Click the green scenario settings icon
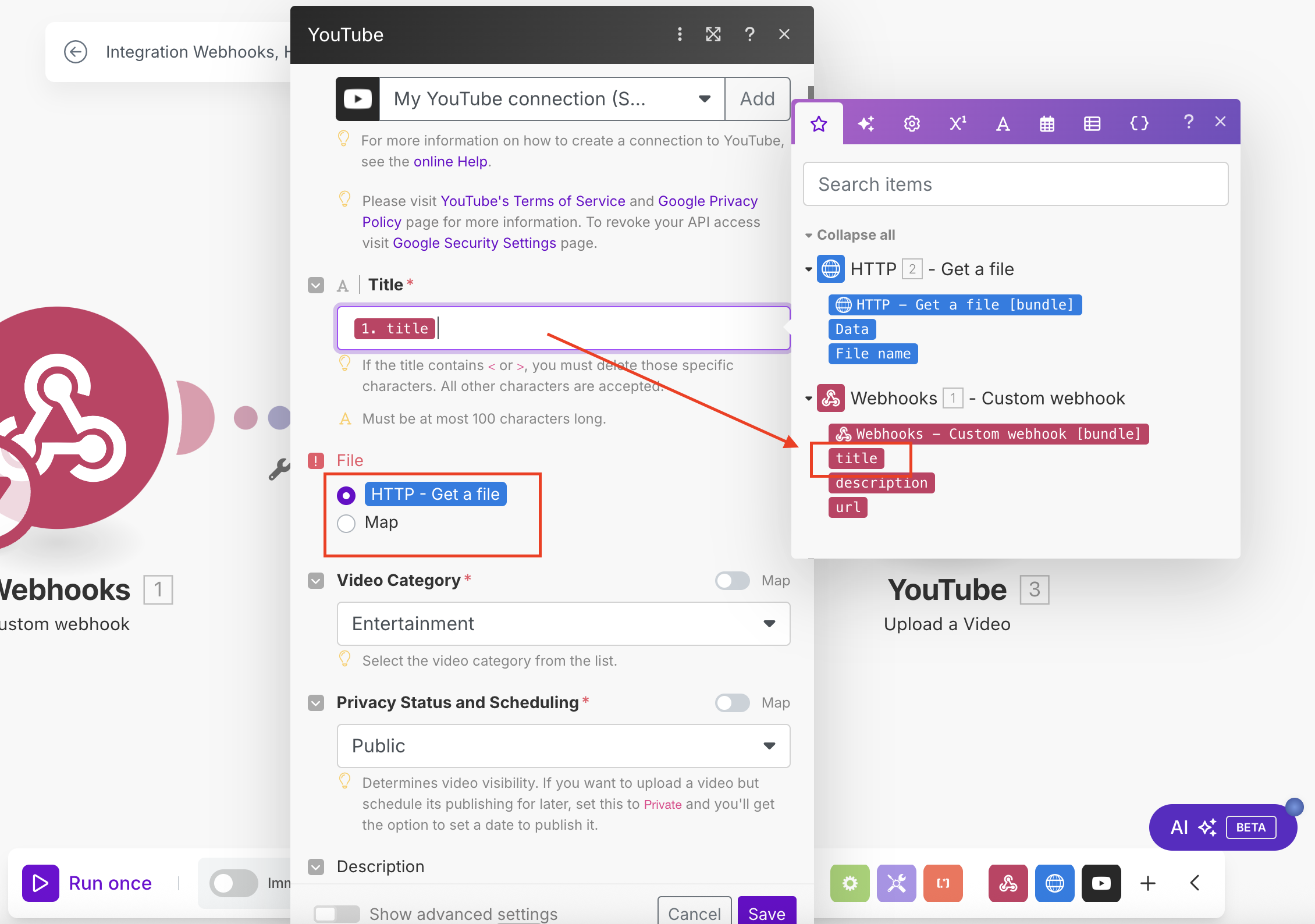The image size is (1315, 924). [x=850, y=883]
